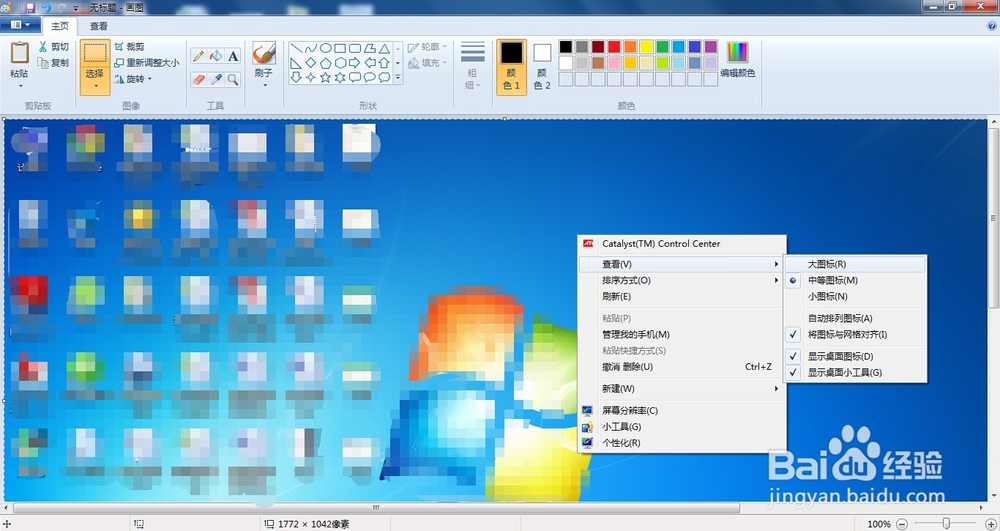
Task: Click zoom in plus button
Action: [x=990, y=524]
